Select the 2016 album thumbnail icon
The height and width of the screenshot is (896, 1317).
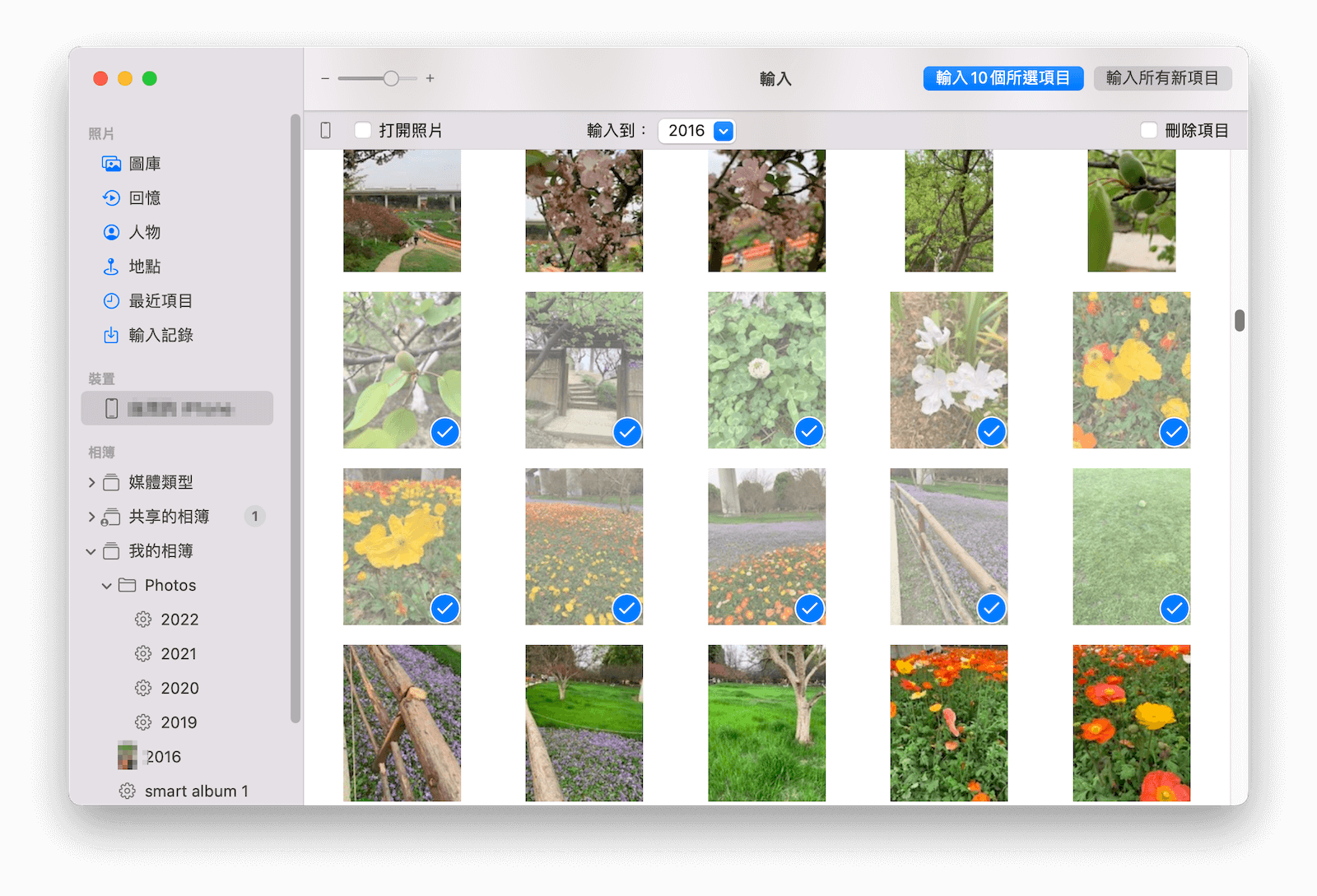point(128,755)
